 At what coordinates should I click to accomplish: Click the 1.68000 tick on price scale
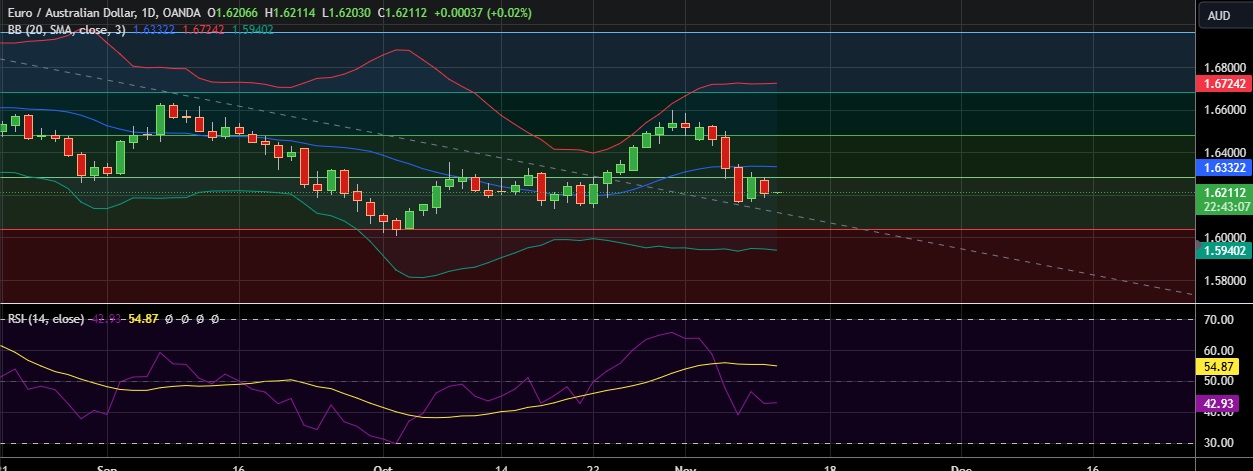1224,69
